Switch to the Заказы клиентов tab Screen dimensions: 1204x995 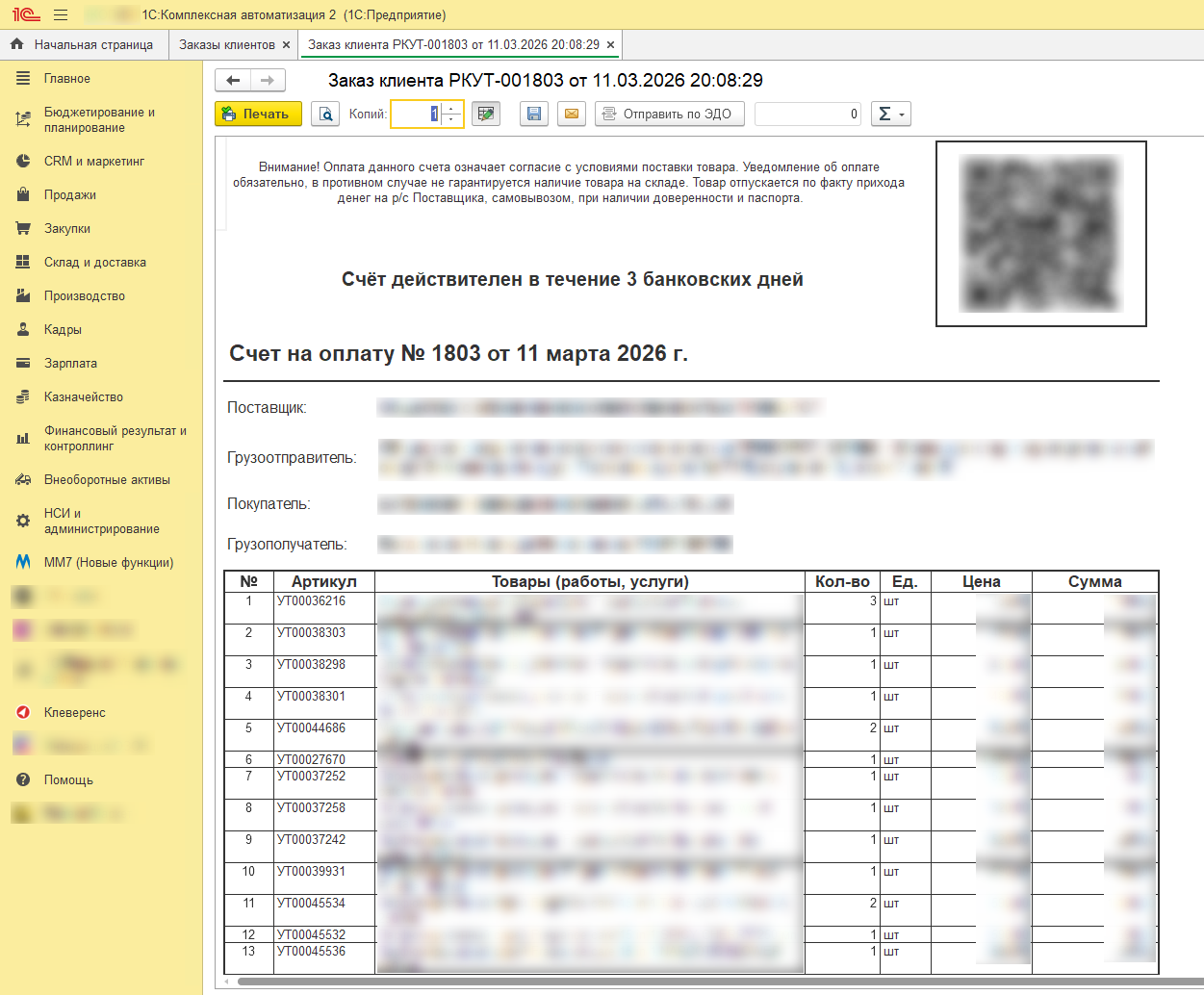[227, 45]
